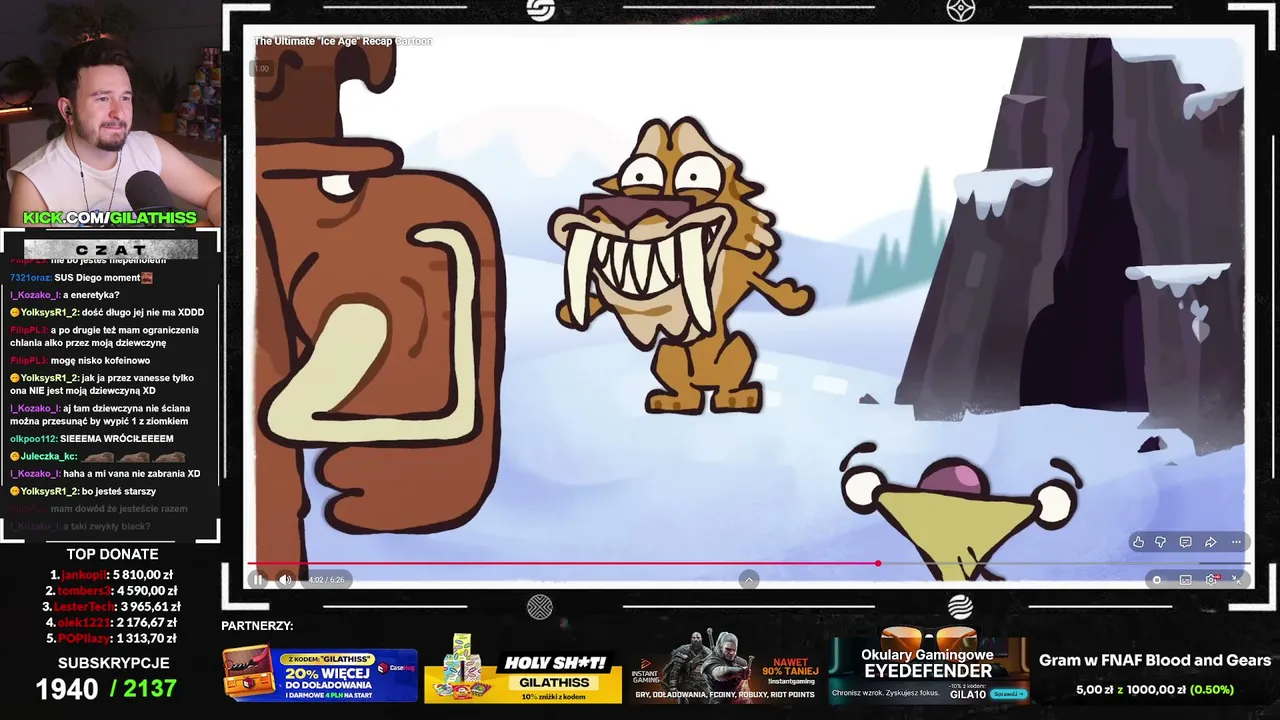Viewport: 1280px width, 720px height.
Task: Dislike the video with thumbs down
Action: [1161, 542]
